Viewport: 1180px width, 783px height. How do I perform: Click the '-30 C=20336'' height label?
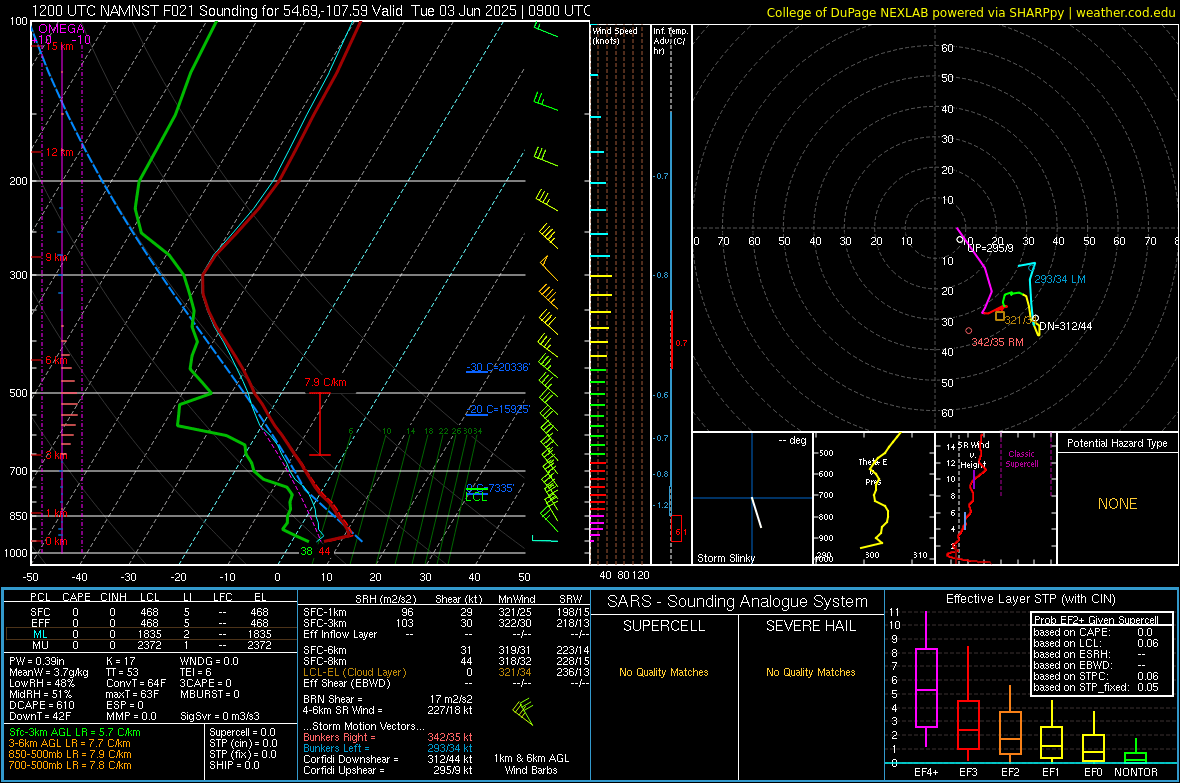498,367
